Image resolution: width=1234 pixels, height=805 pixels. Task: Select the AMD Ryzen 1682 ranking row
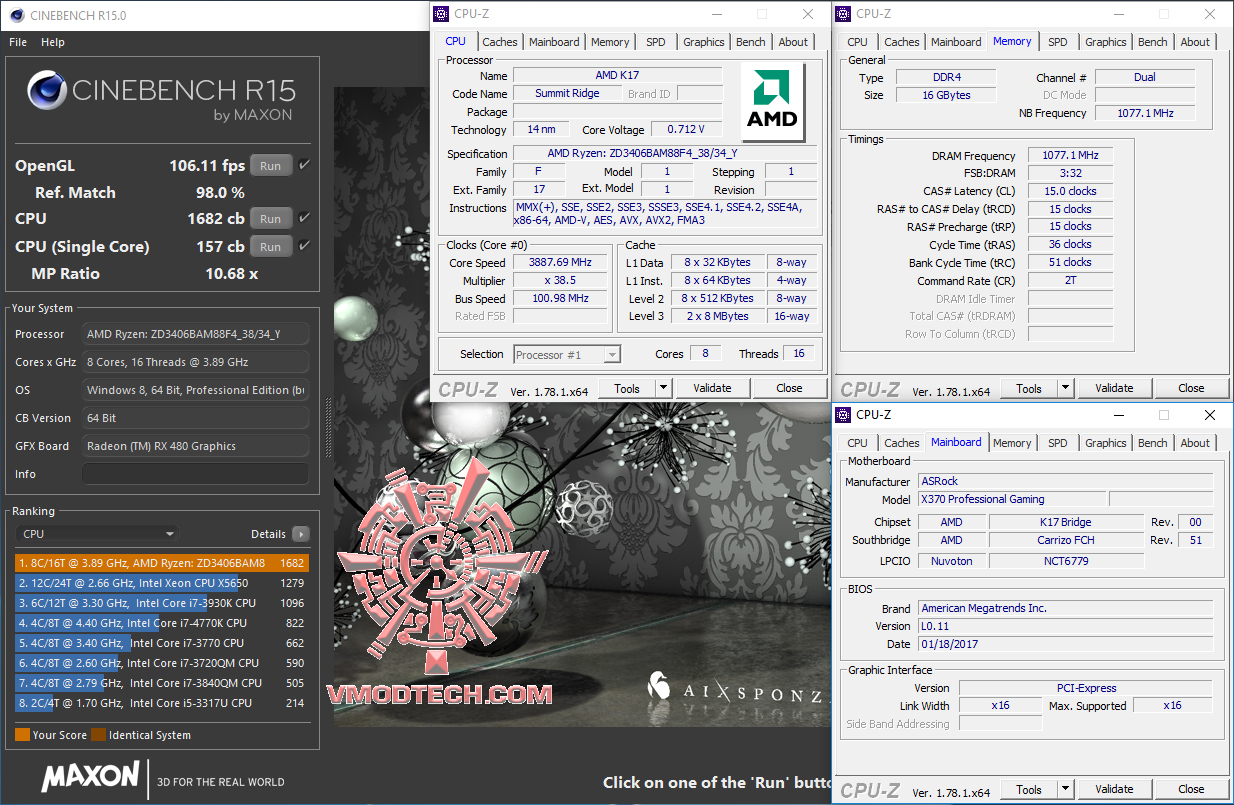click(161, 563)
